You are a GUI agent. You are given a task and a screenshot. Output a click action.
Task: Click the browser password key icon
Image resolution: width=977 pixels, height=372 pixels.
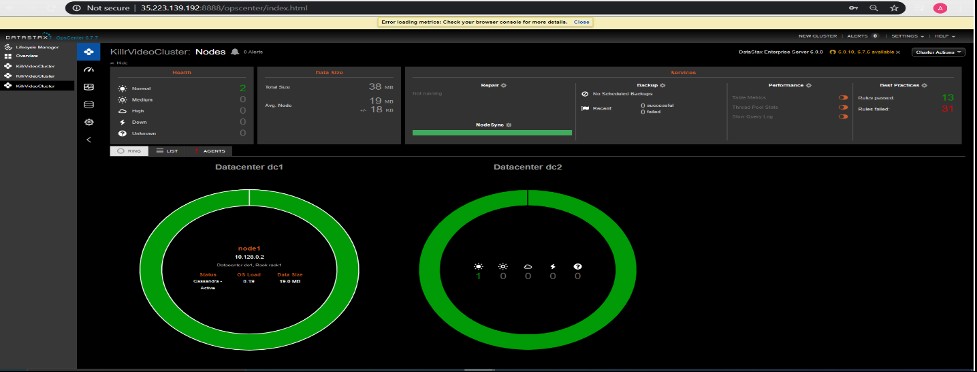[853, 8]
